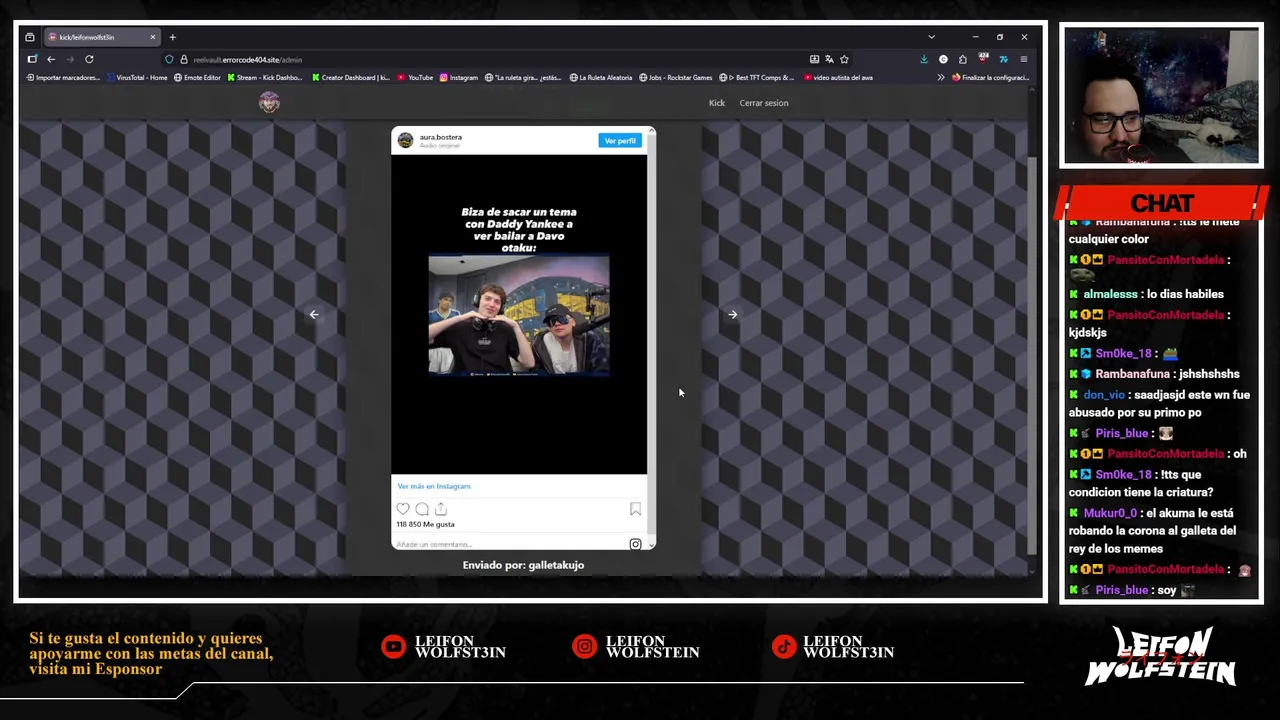Click the 118 850 Me gusta count
Screen dimensions: 1280x720
tap(425, 524)
